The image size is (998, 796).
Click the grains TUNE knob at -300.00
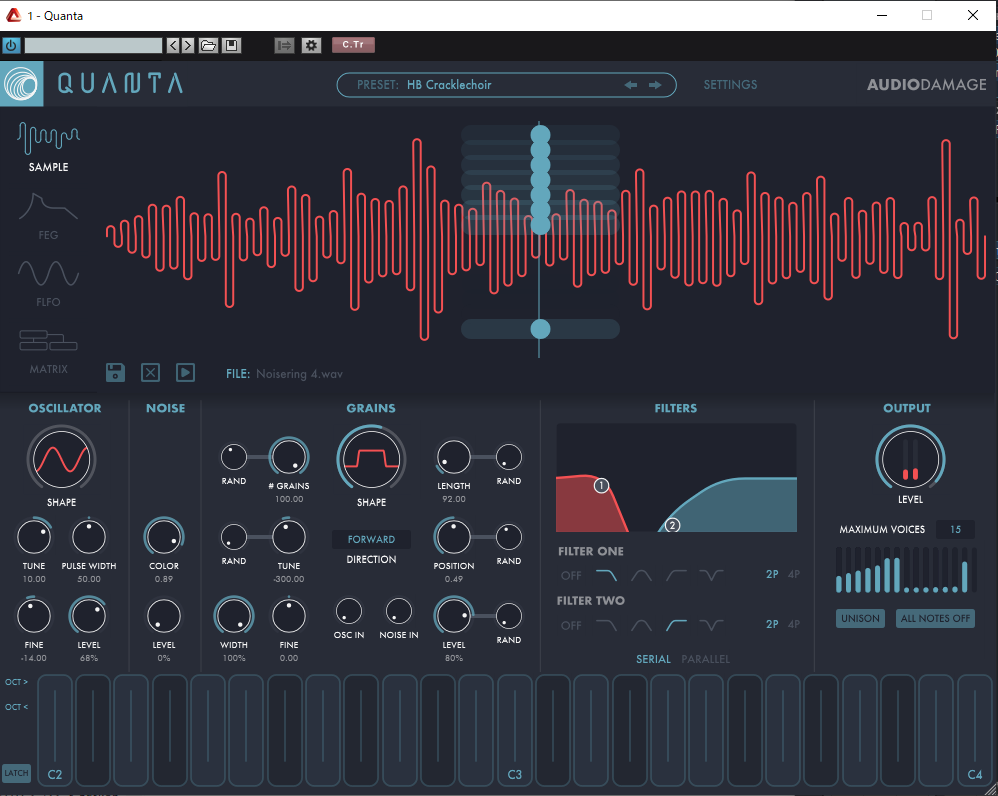(x=289, y=537)
